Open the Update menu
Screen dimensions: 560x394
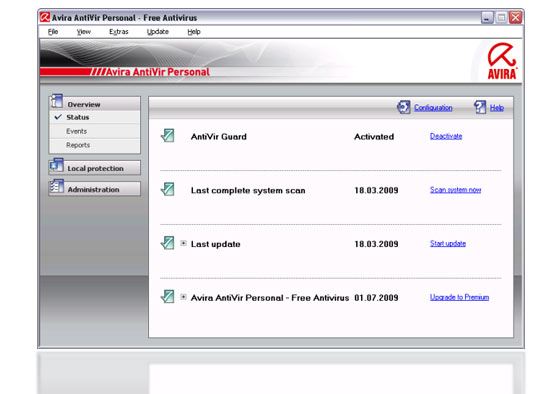point(158,32)
